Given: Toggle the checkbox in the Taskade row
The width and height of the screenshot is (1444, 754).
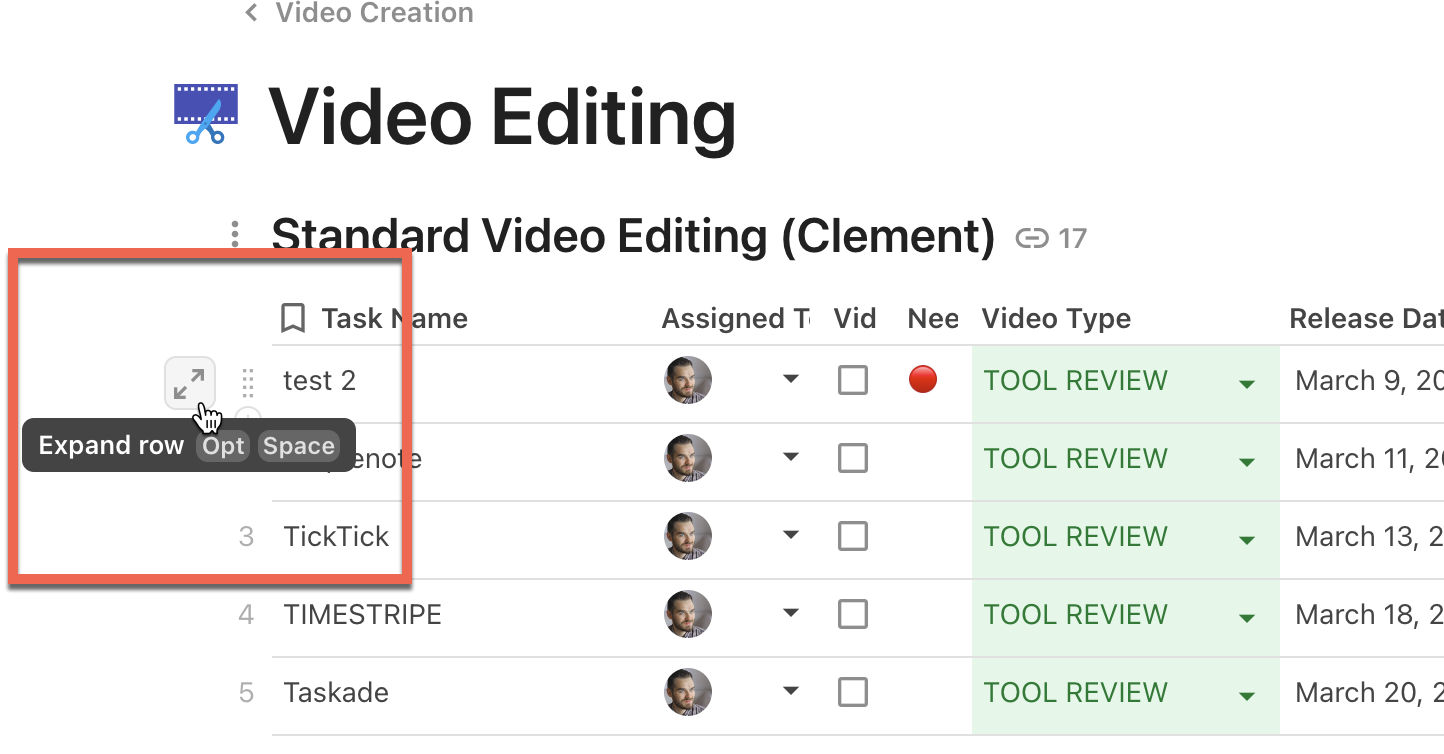Looking at the screenshot, I should [x=852, y=692].
